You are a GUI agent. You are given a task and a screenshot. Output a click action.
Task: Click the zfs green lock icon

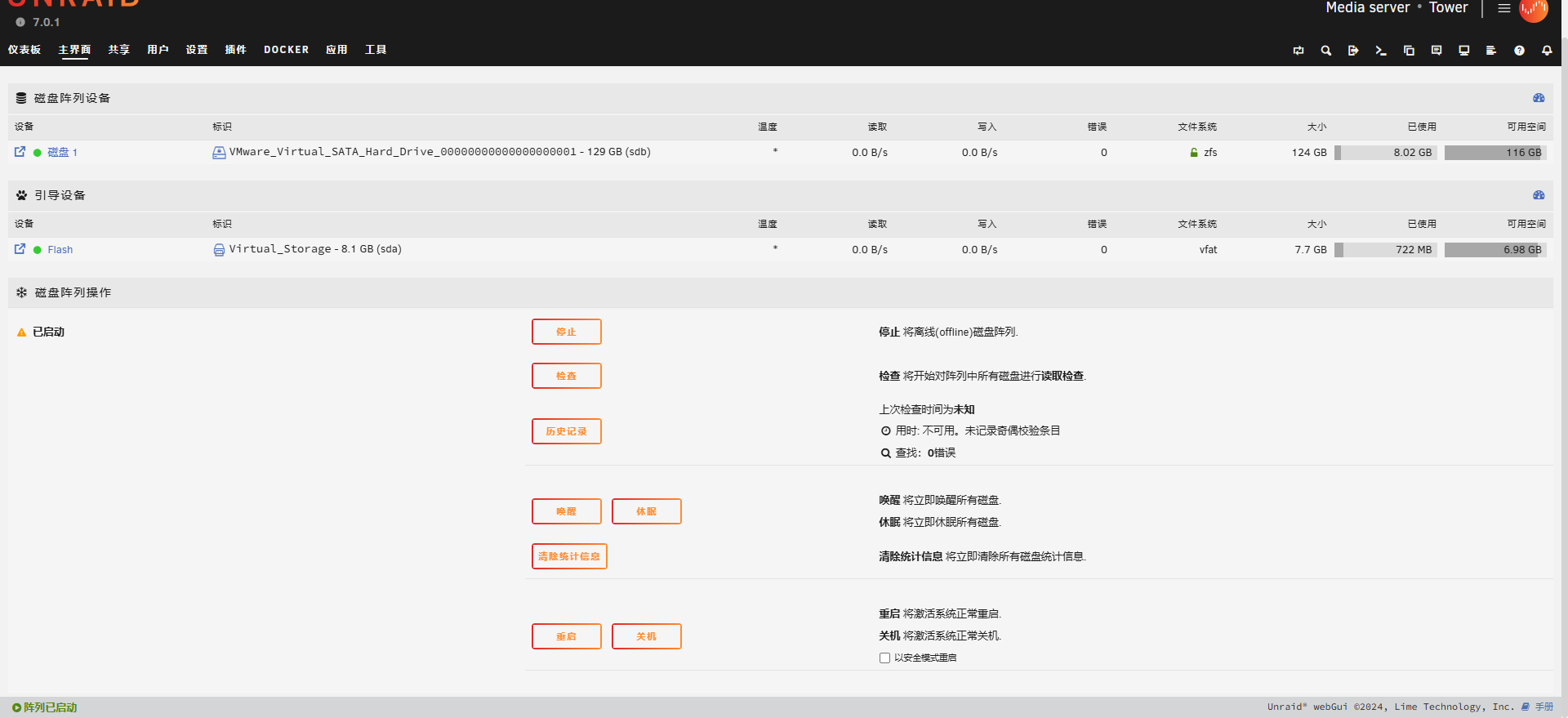(1194, 153)
